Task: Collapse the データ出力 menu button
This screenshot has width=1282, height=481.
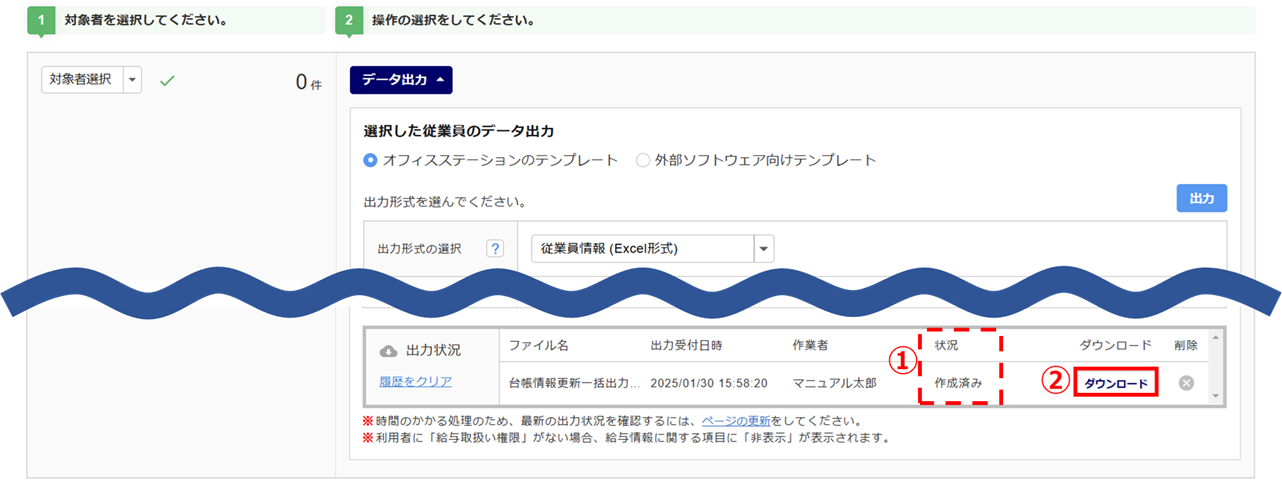Action: (x=401, y=80)
